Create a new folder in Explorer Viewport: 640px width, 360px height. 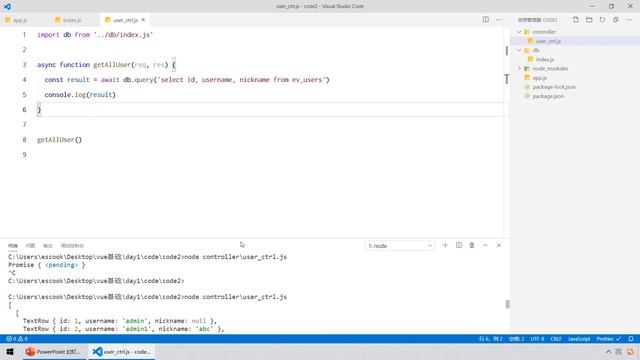pos(589,20)
